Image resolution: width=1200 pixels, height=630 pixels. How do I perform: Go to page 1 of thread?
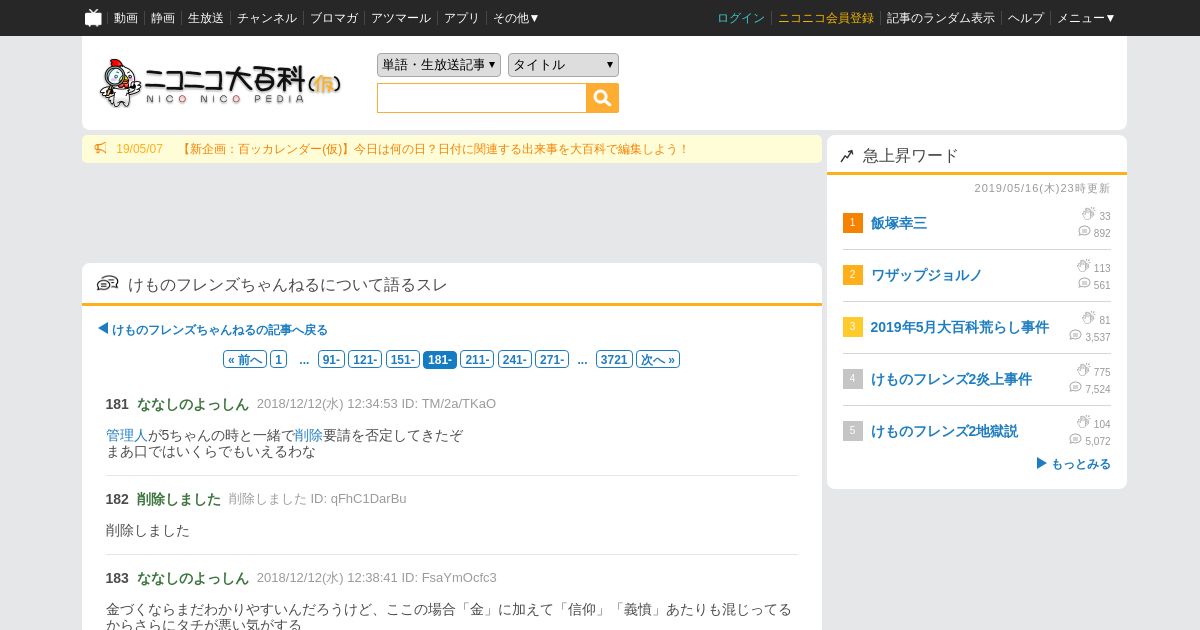pos(278,359)
